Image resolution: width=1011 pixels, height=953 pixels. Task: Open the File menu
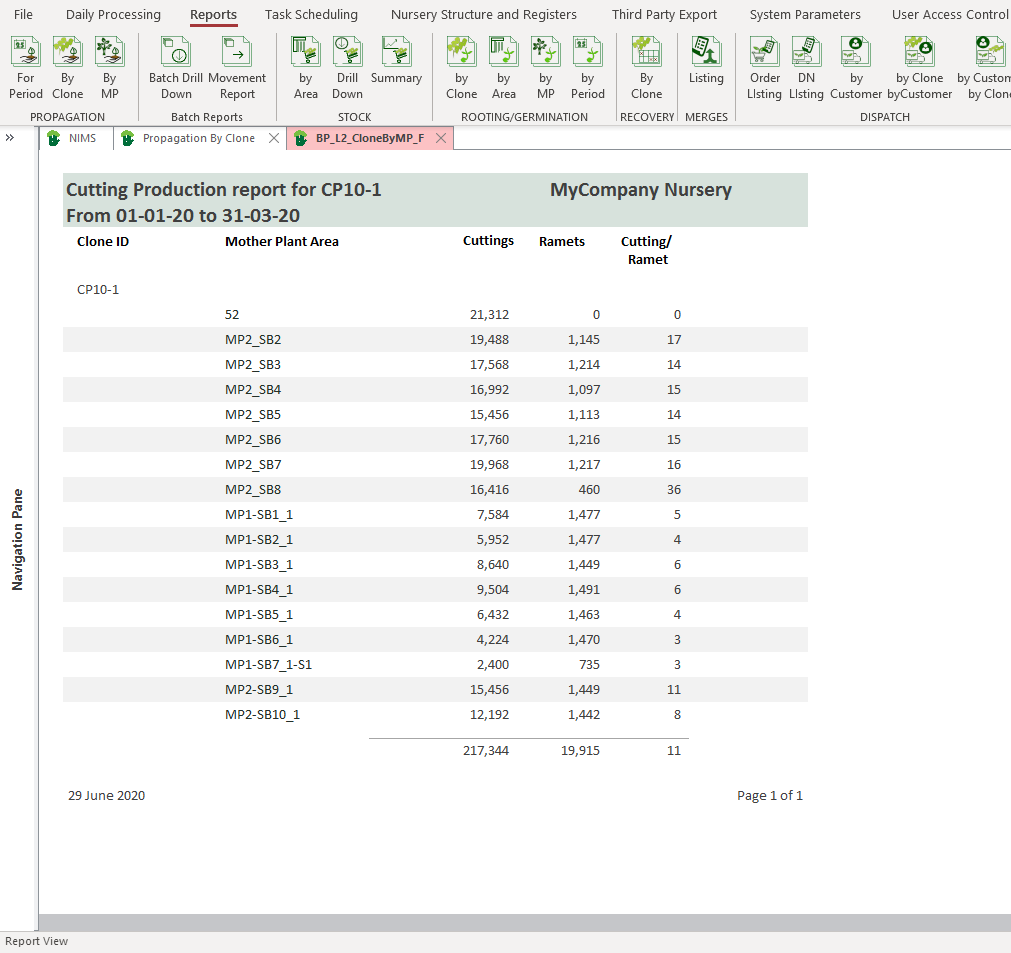coord(23,14)
